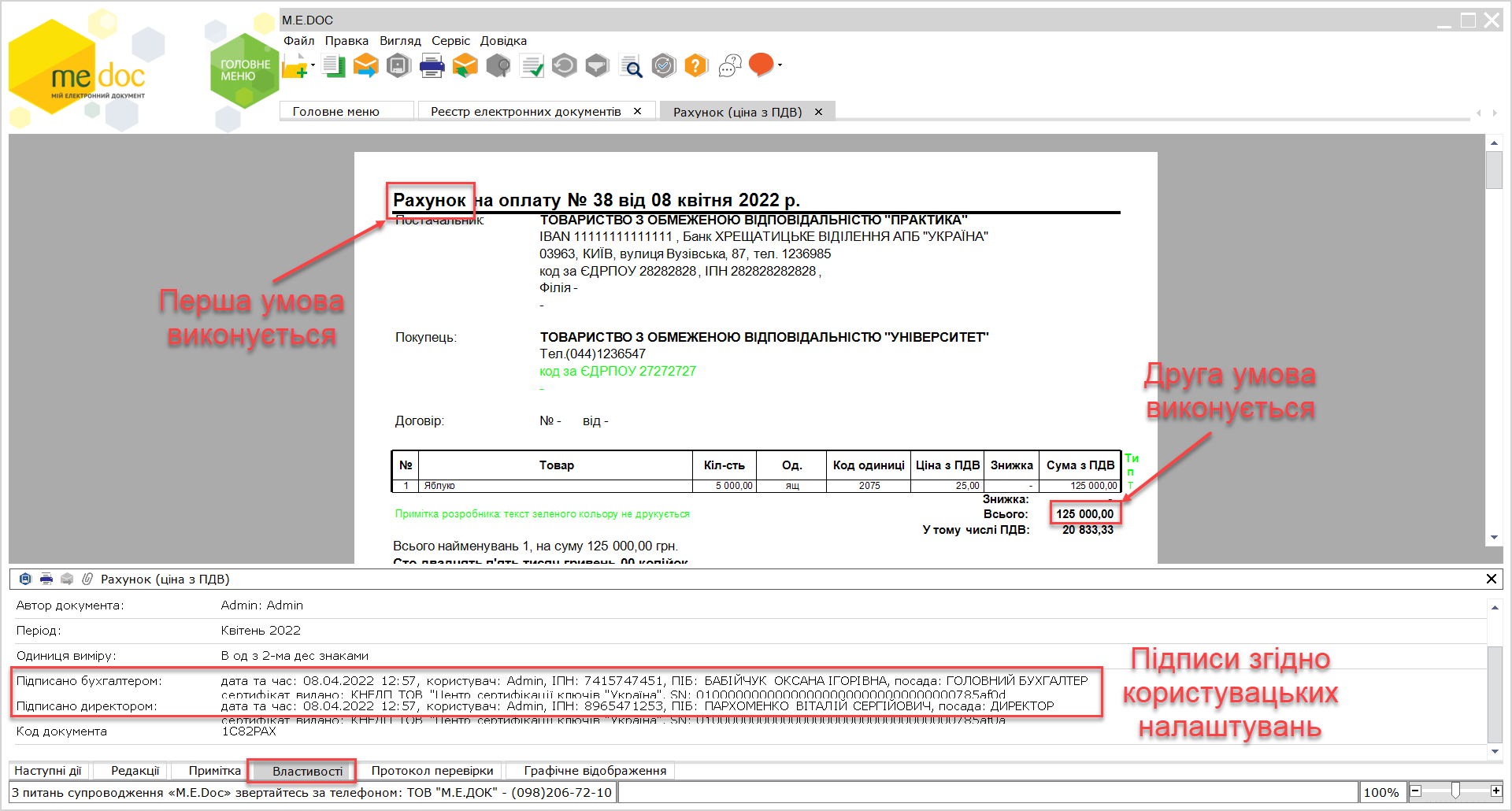Click the zoom out minus button
The height and width of the screenshot is (811, 1512).
1416,791
